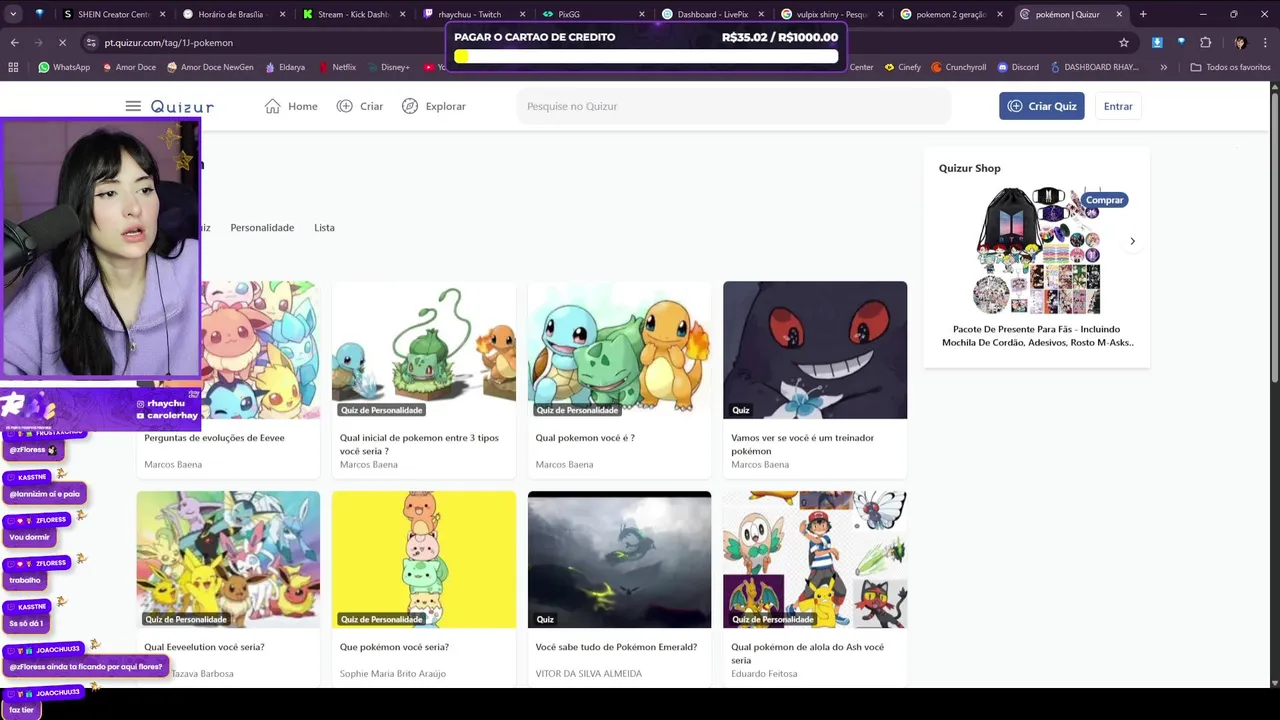
Task: Click the Entrar login button
Action: tap(1118, 106)
